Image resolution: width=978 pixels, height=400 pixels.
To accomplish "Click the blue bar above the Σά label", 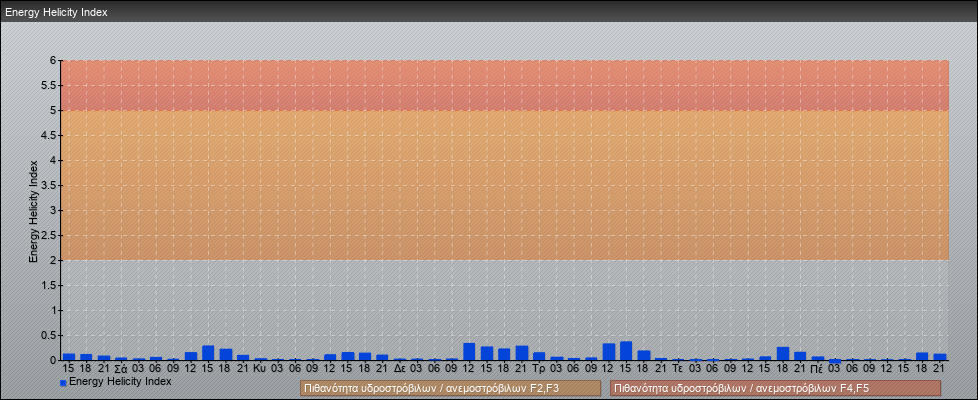I will 121,359.
